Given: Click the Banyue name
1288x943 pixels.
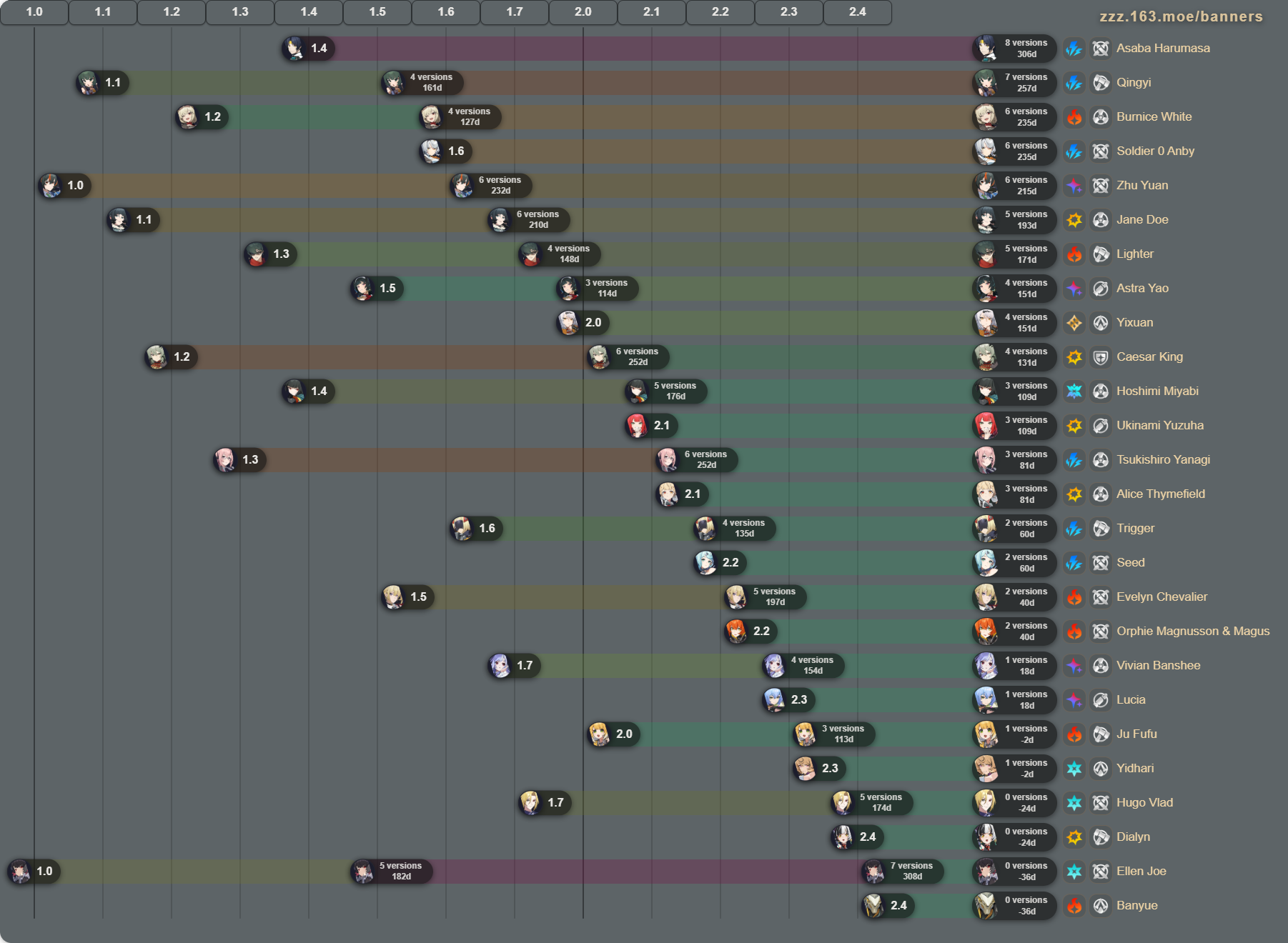Looking at the screenshot, I should [x=1137, y=906].
